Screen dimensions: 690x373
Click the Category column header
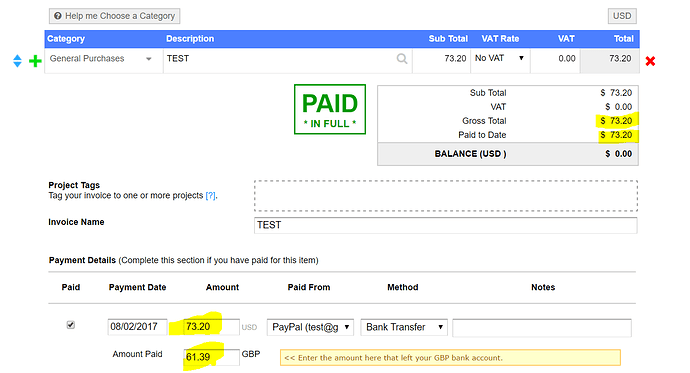[66, 39]
